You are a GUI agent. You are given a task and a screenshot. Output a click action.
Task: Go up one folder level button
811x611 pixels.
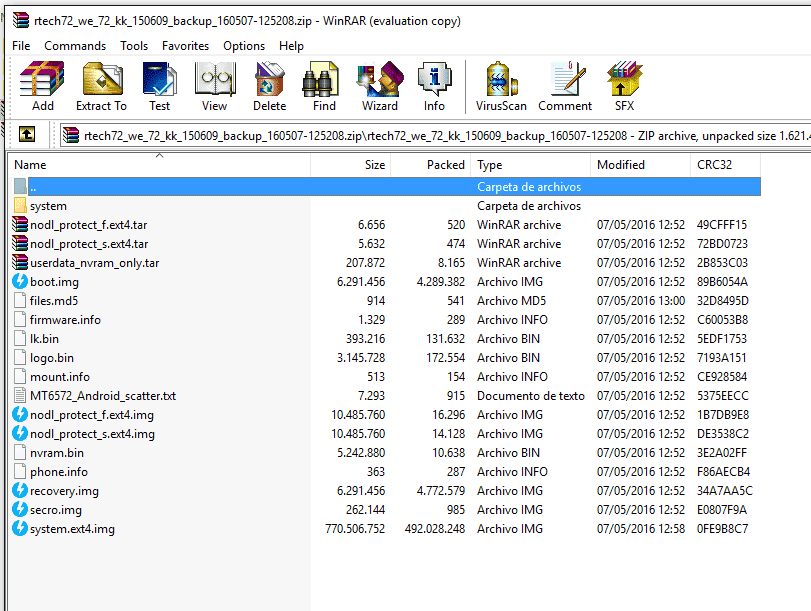pos(27,135)
